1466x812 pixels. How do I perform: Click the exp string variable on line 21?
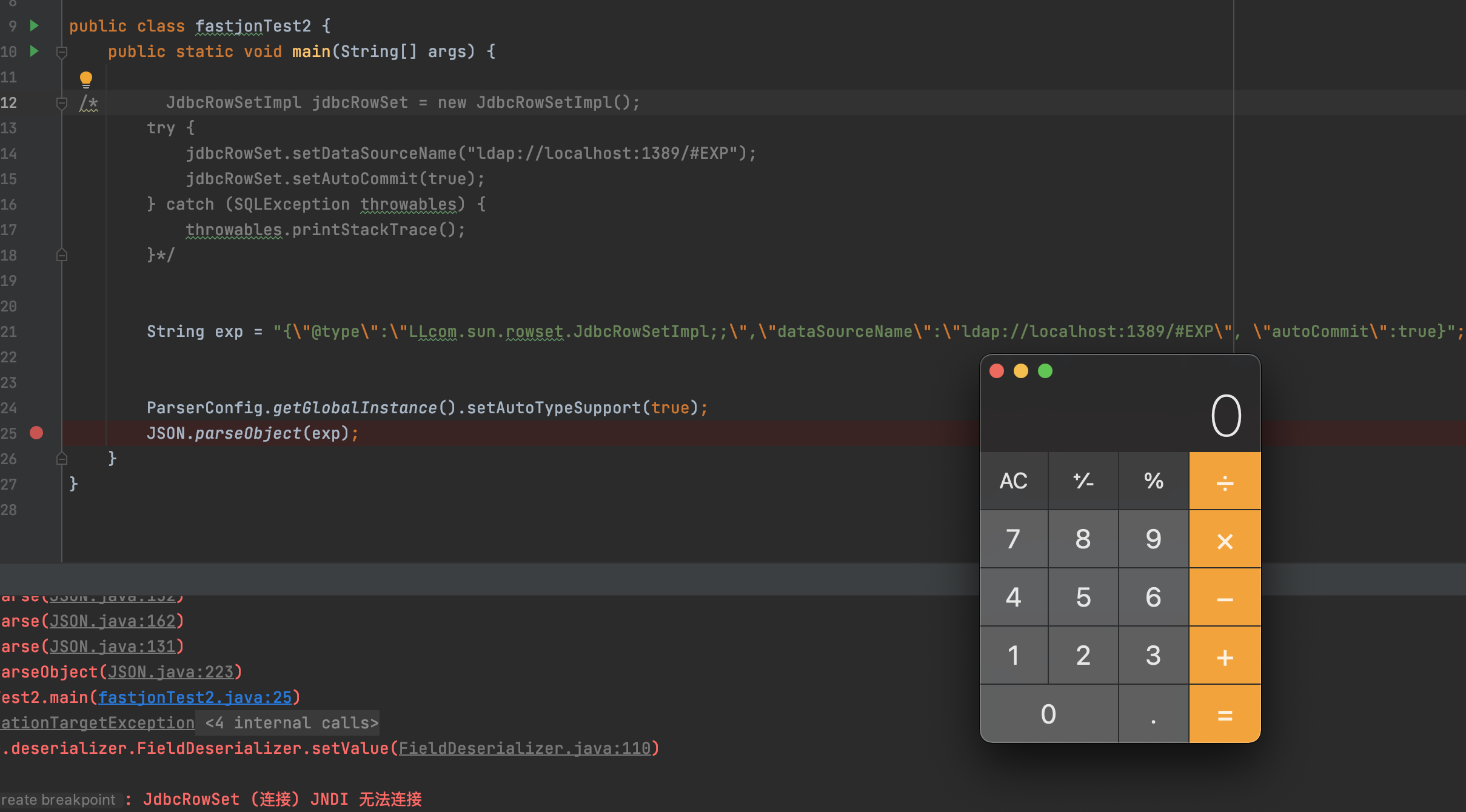coord(229,331)
